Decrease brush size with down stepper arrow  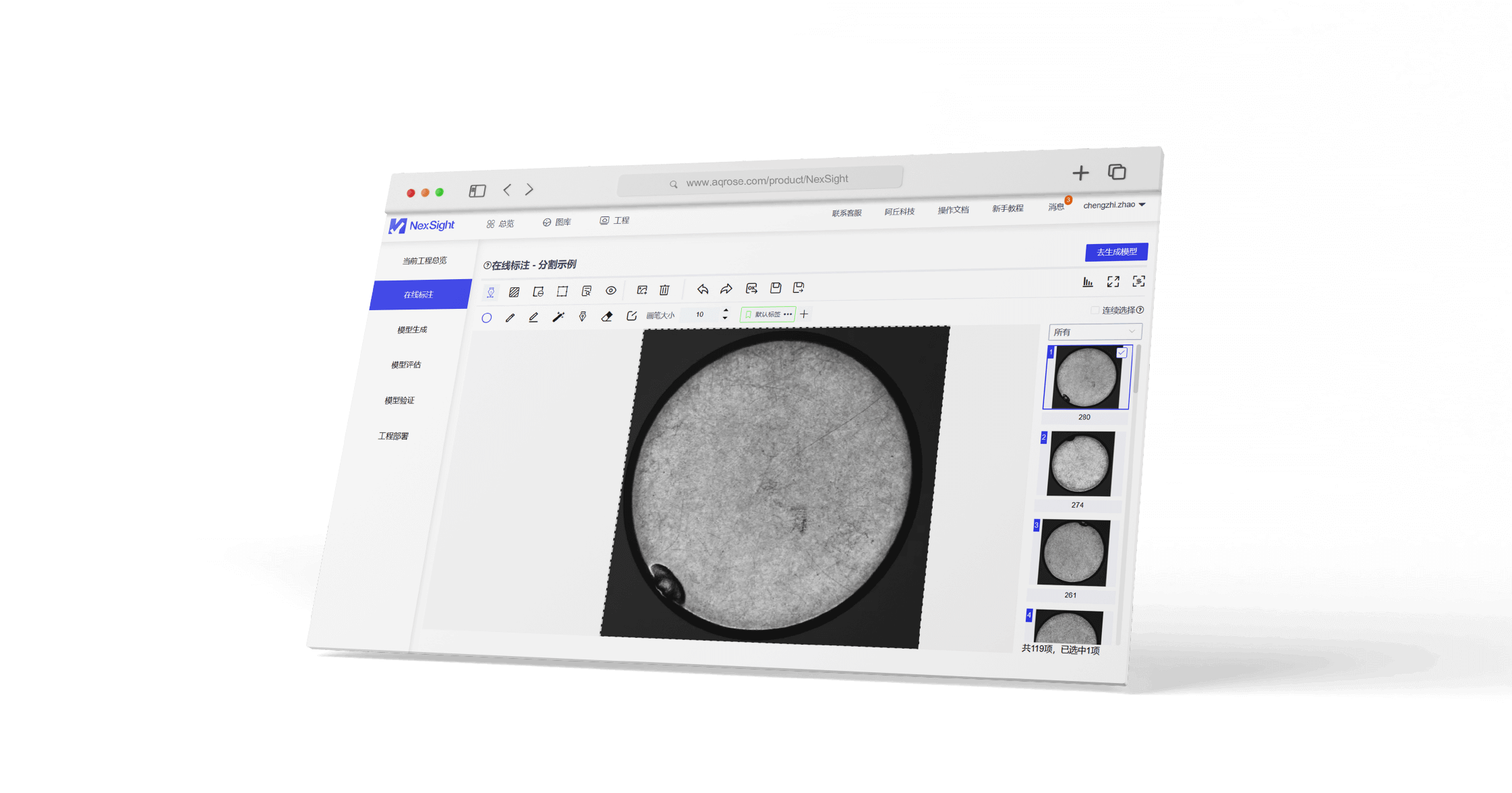725,318
